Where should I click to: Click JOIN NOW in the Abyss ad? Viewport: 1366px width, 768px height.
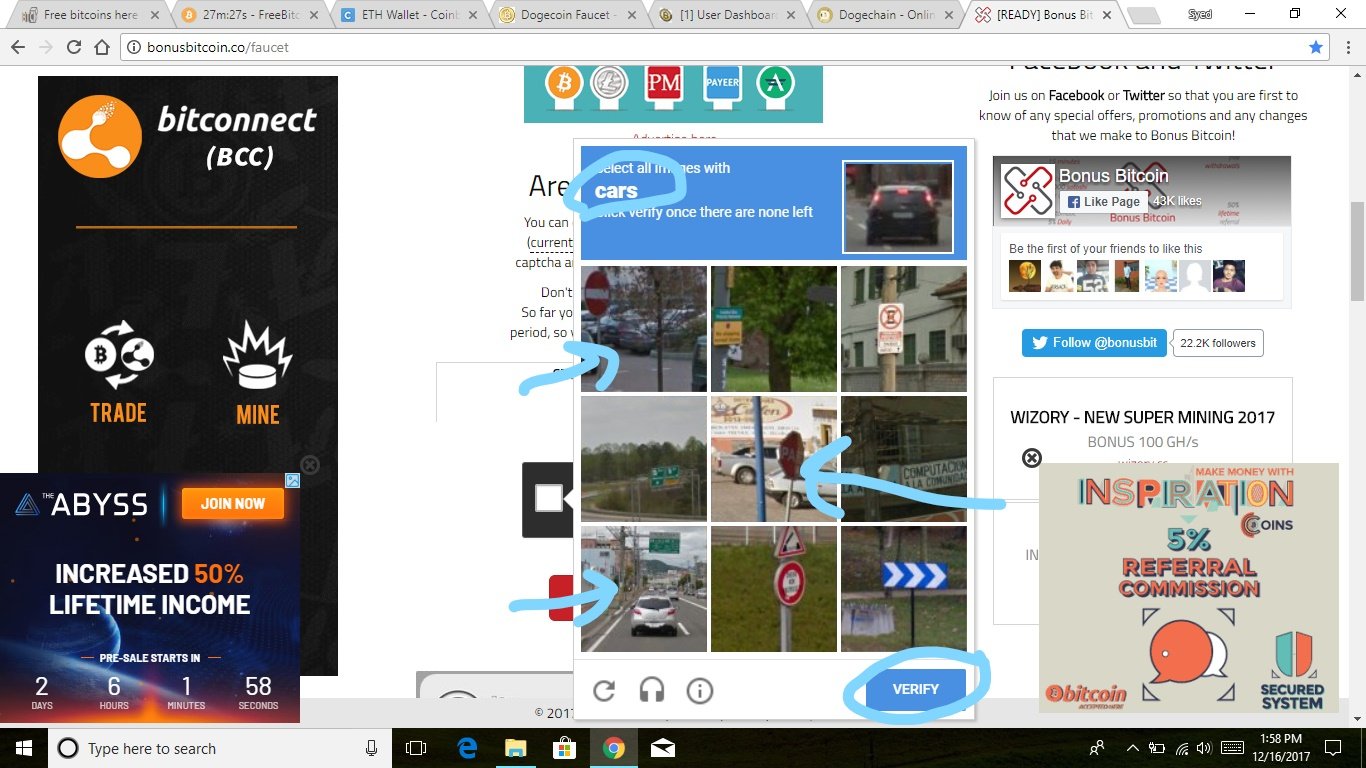pos(233,503)
